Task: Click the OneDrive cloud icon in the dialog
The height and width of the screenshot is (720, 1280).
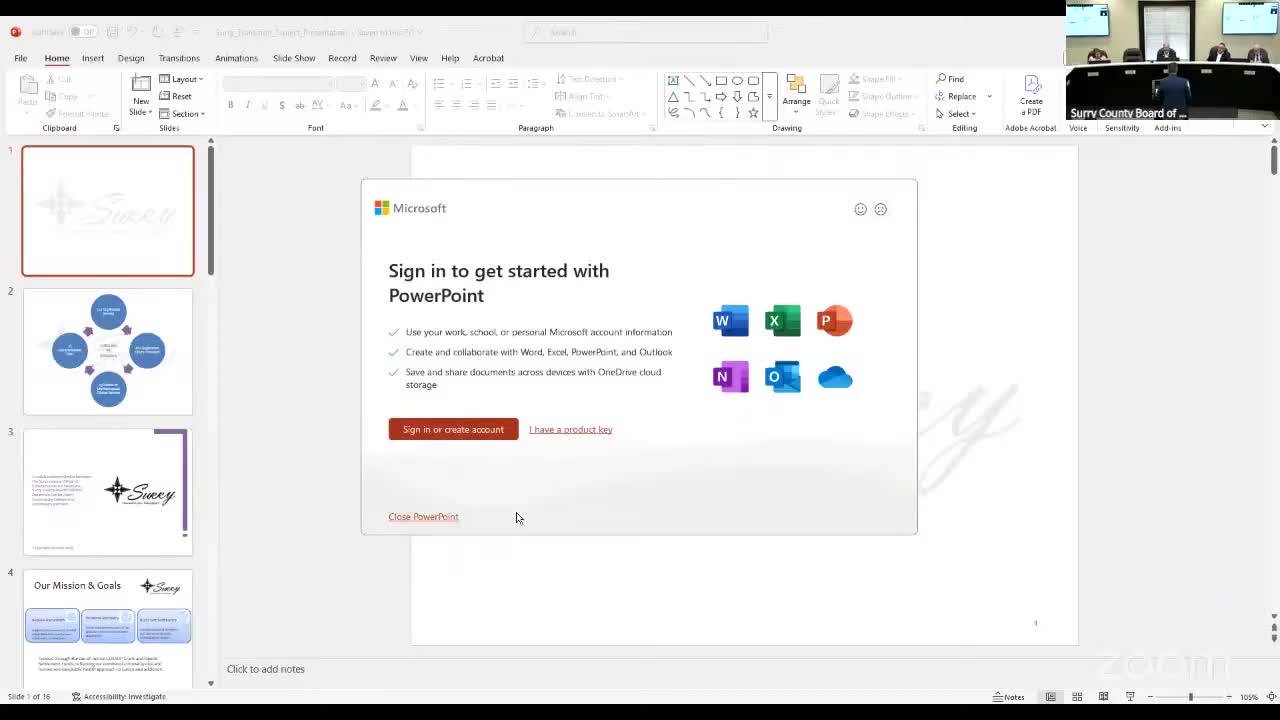Action: pyautogui.click(x=834, y=377)
